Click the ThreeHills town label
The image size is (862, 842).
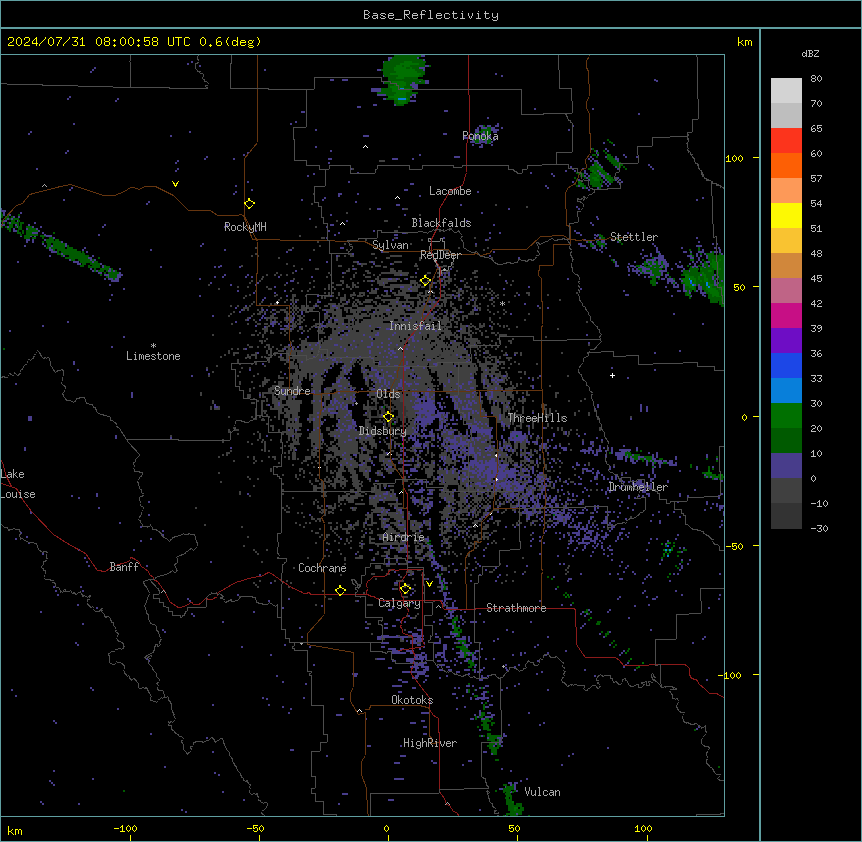coord(537,418)
